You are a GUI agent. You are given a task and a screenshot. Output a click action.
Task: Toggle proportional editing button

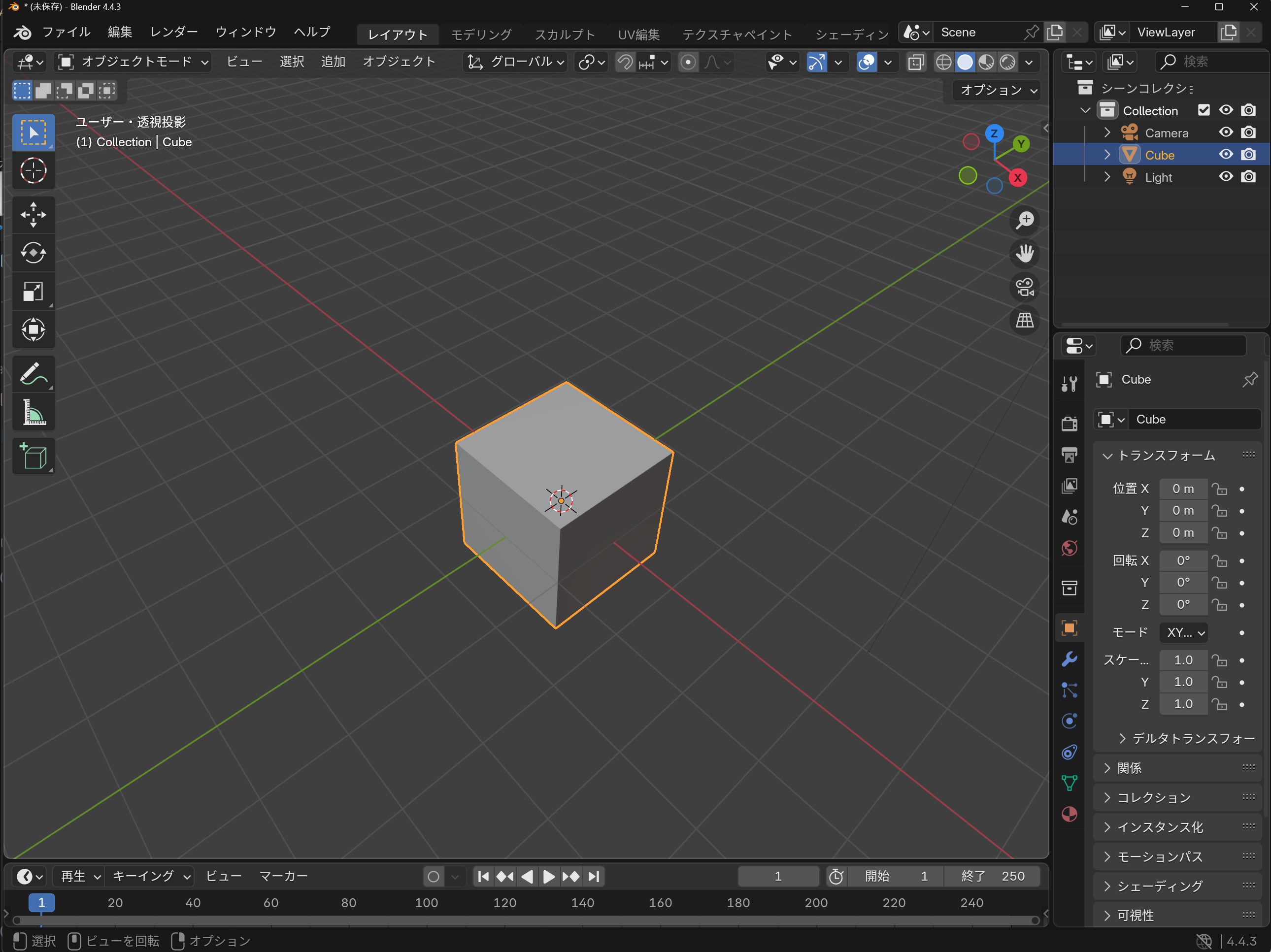[x=688, y=62]
